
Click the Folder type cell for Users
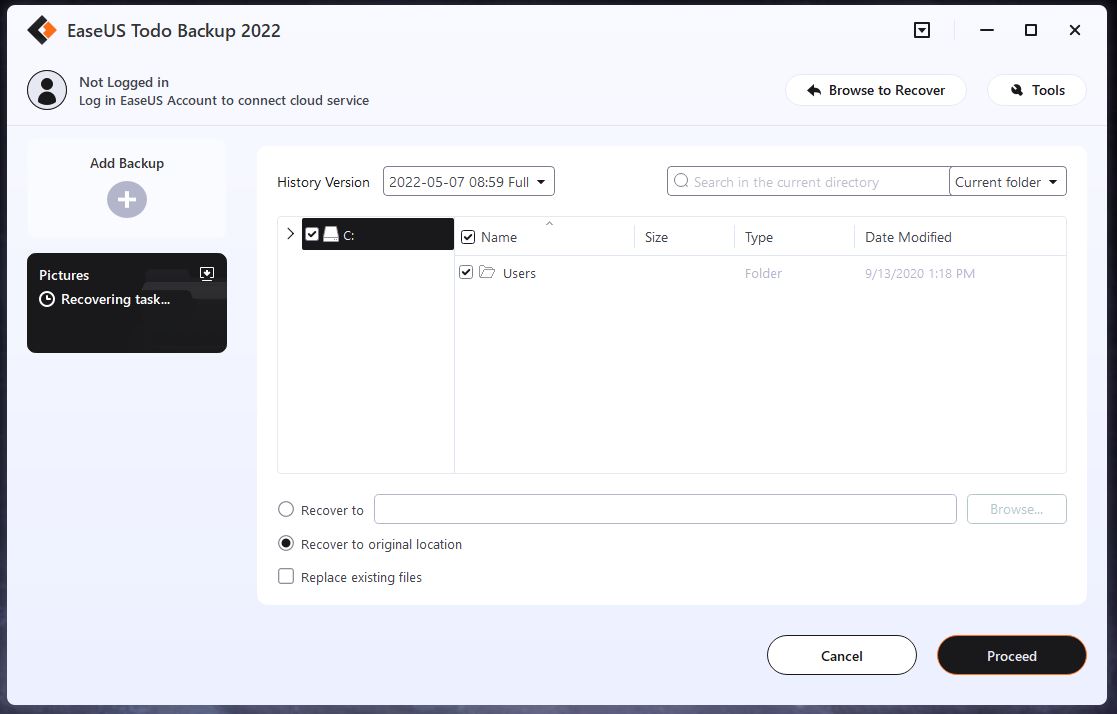tap(763, 274)
